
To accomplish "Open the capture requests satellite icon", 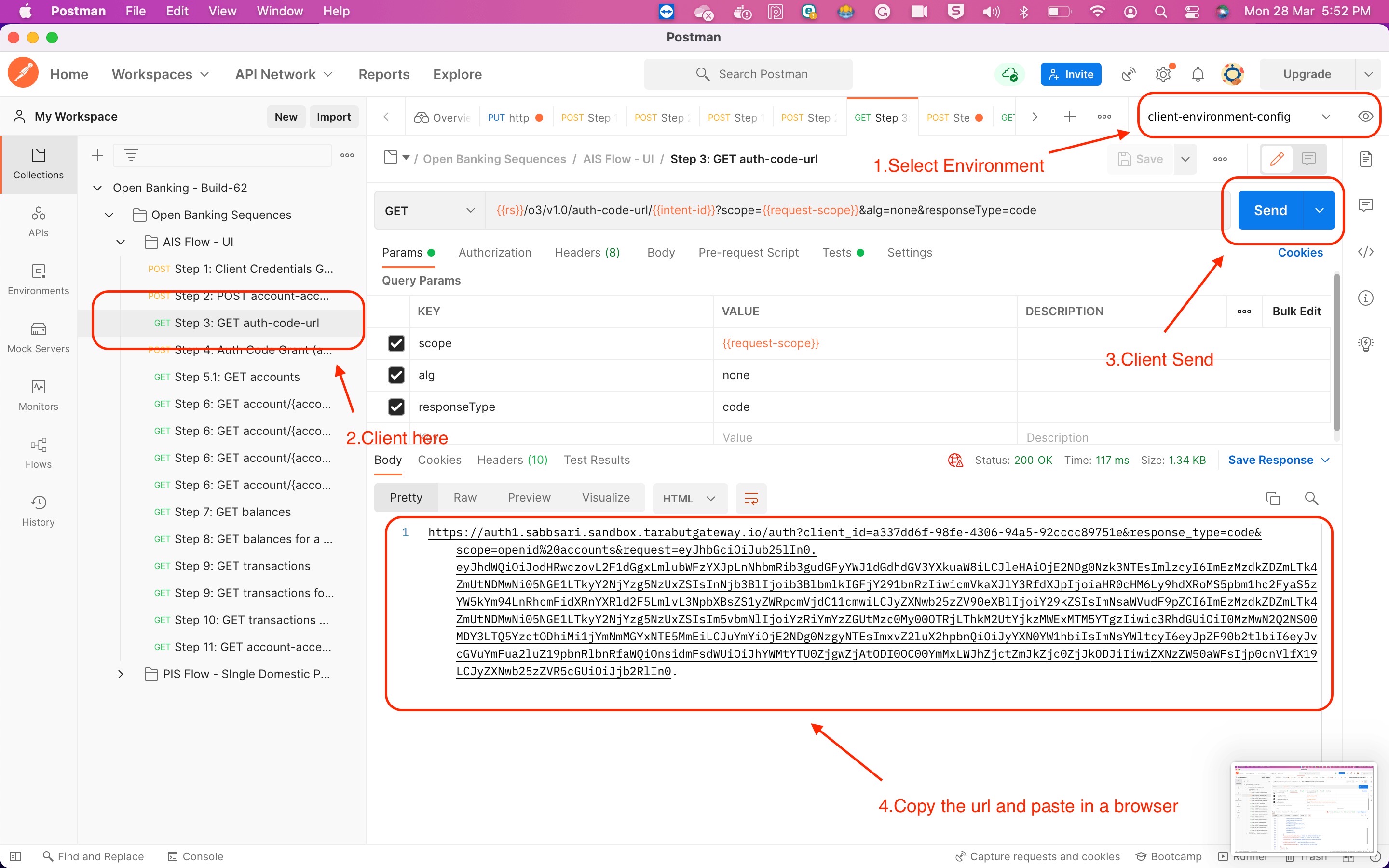I will point(1129,74).
